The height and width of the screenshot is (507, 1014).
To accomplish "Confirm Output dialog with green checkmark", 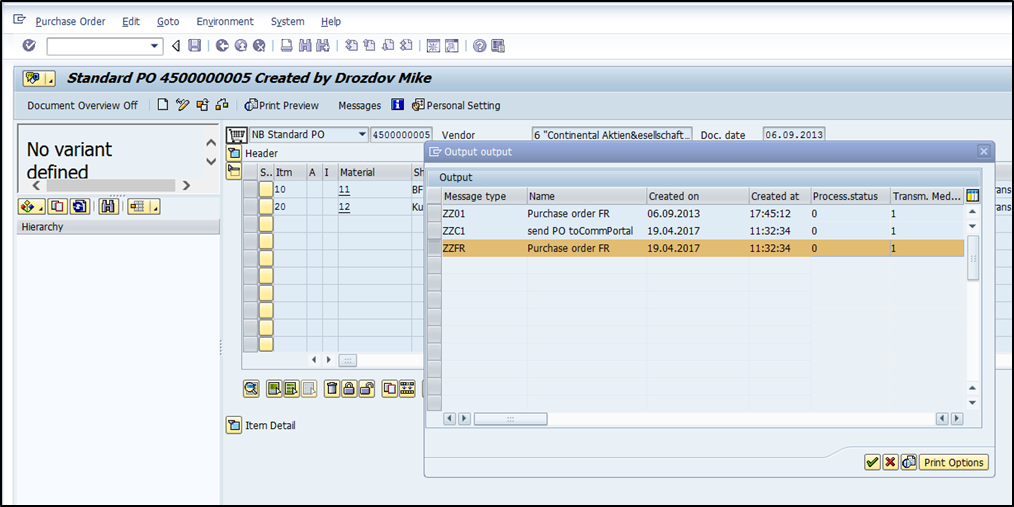I will (872, 462).
